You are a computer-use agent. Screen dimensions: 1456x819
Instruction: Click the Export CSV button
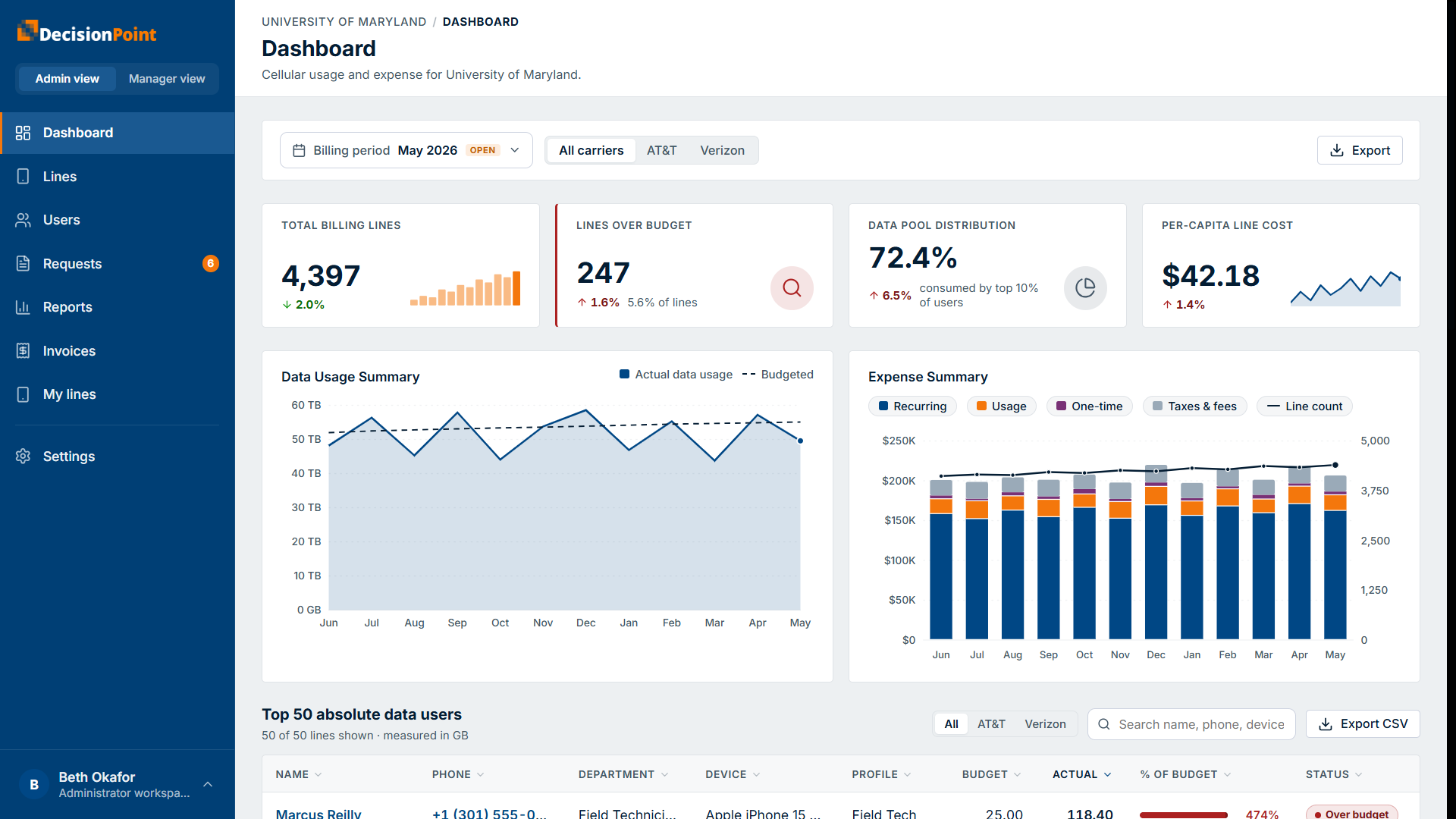[1363, 724]
